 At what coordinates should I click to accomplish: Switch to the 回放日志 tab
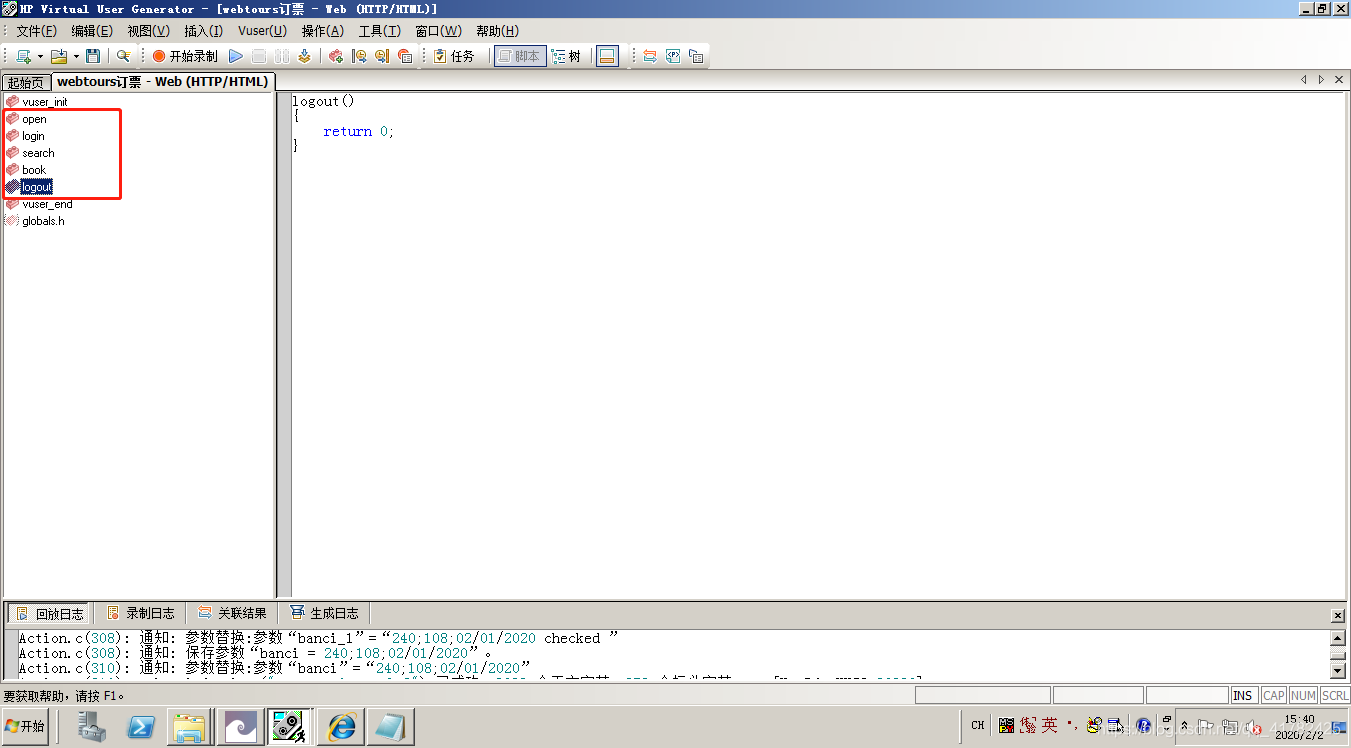[48, 613]
